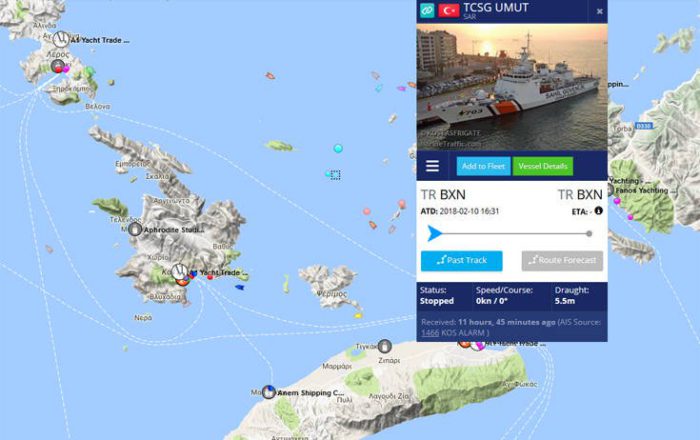Open Vessel Details for TCSG UMUT
Screen dimensions: 700x440
pos(543,166)
